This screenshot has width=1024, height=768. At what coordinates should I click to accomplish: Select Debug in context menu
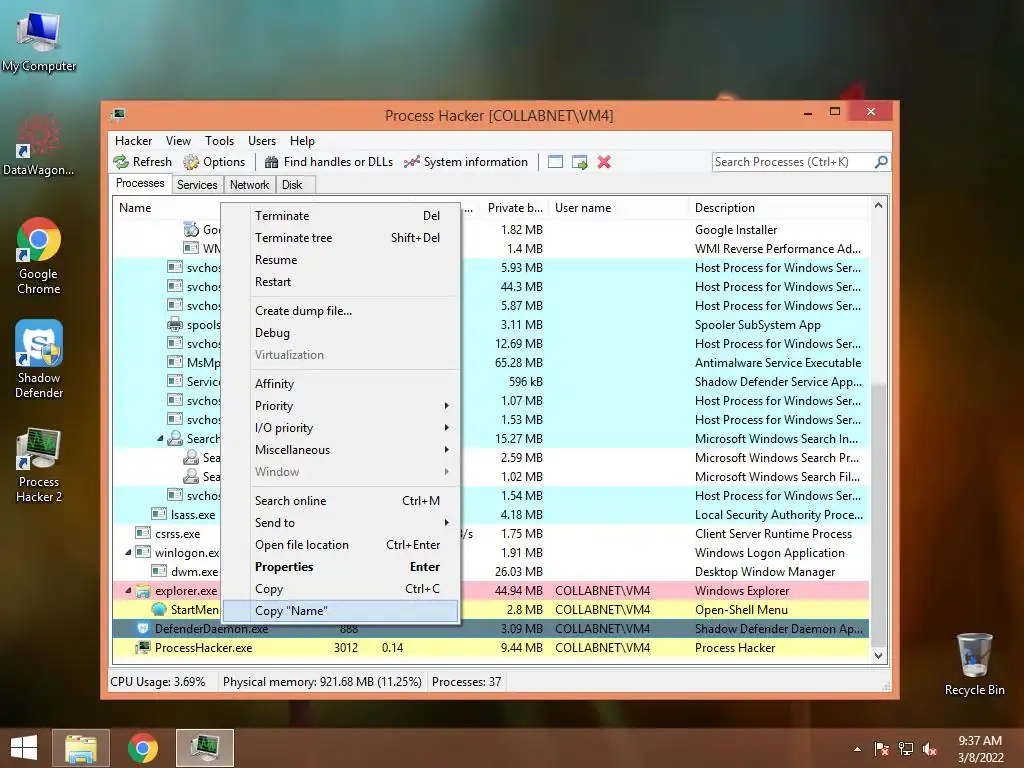tap(355, 332)
